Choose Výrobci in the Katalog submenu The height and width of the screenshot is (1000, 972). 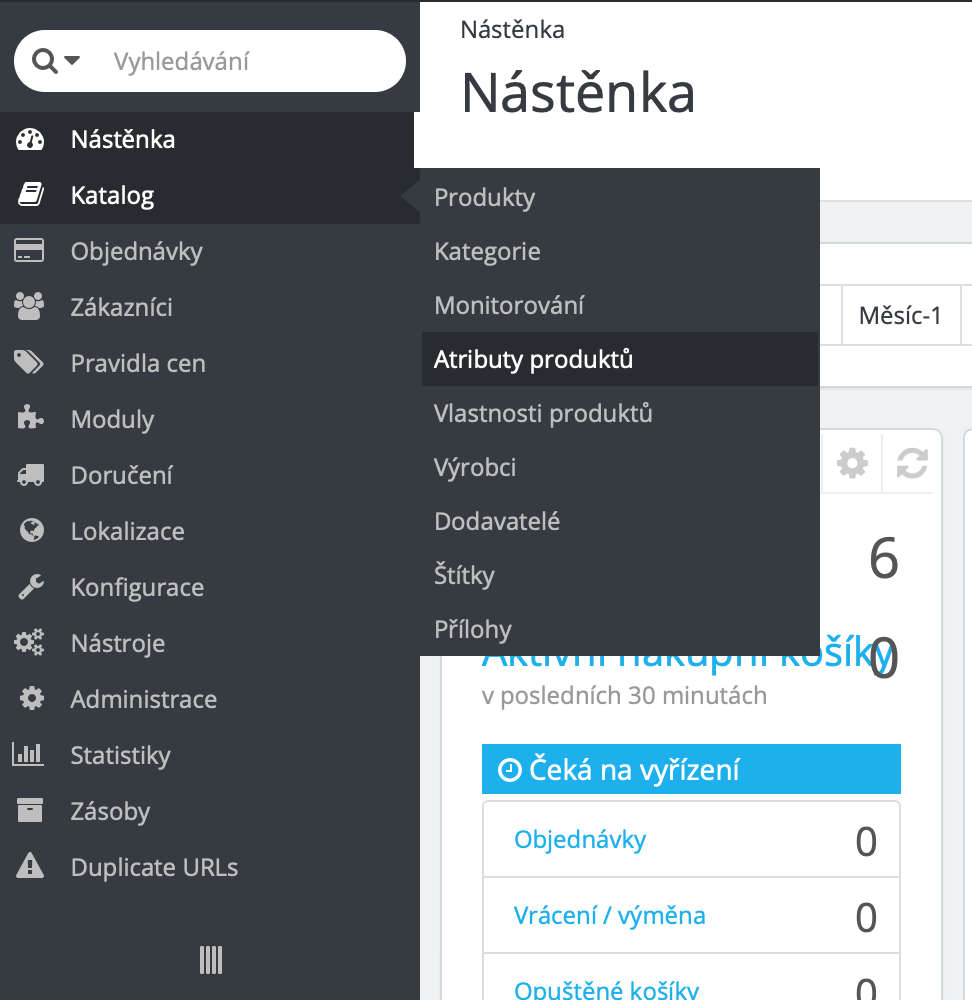click(x=475, y=467)
